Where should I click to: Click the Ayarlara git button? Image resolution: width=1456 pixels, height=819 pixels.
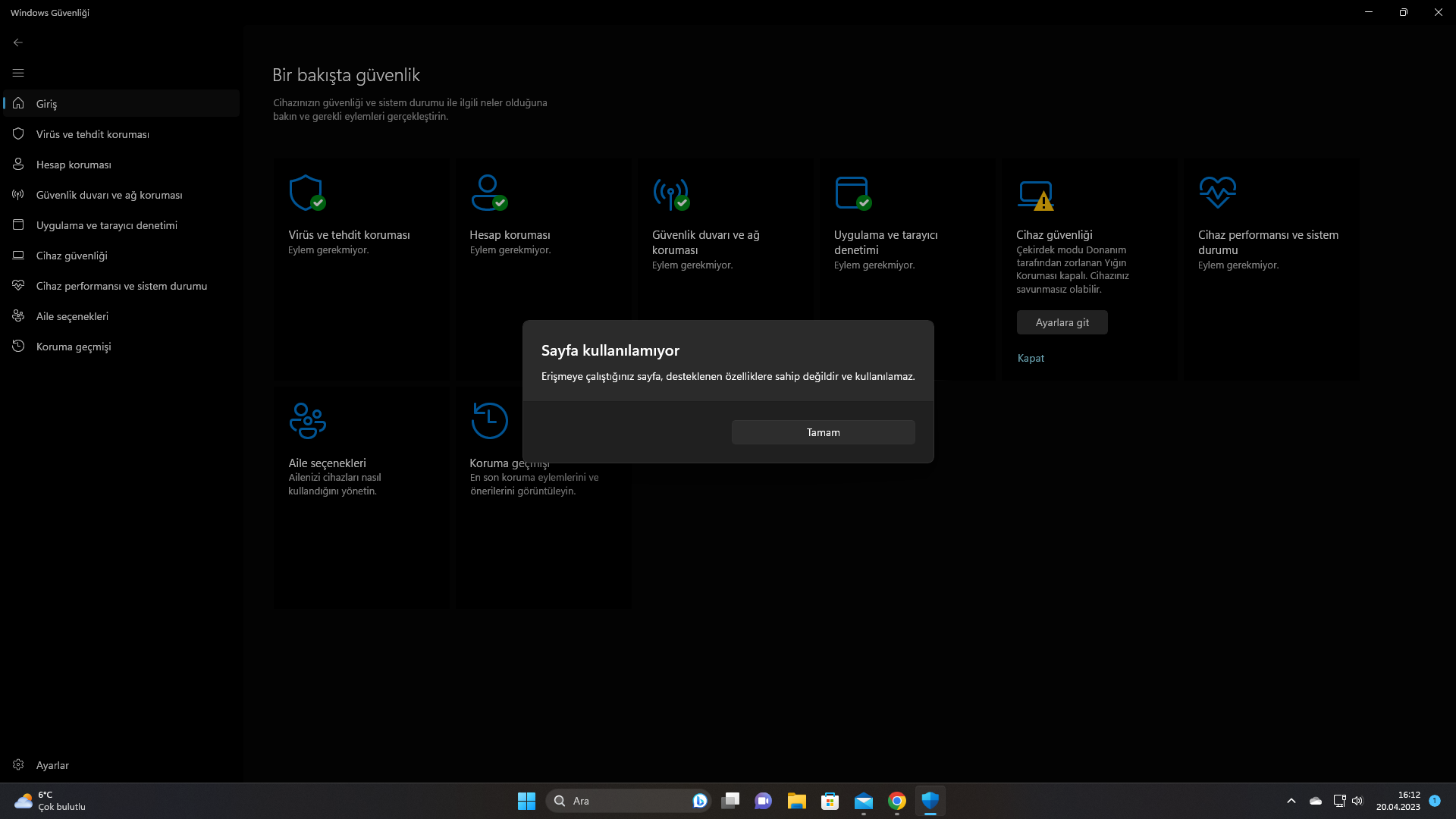pos(1062,322)
